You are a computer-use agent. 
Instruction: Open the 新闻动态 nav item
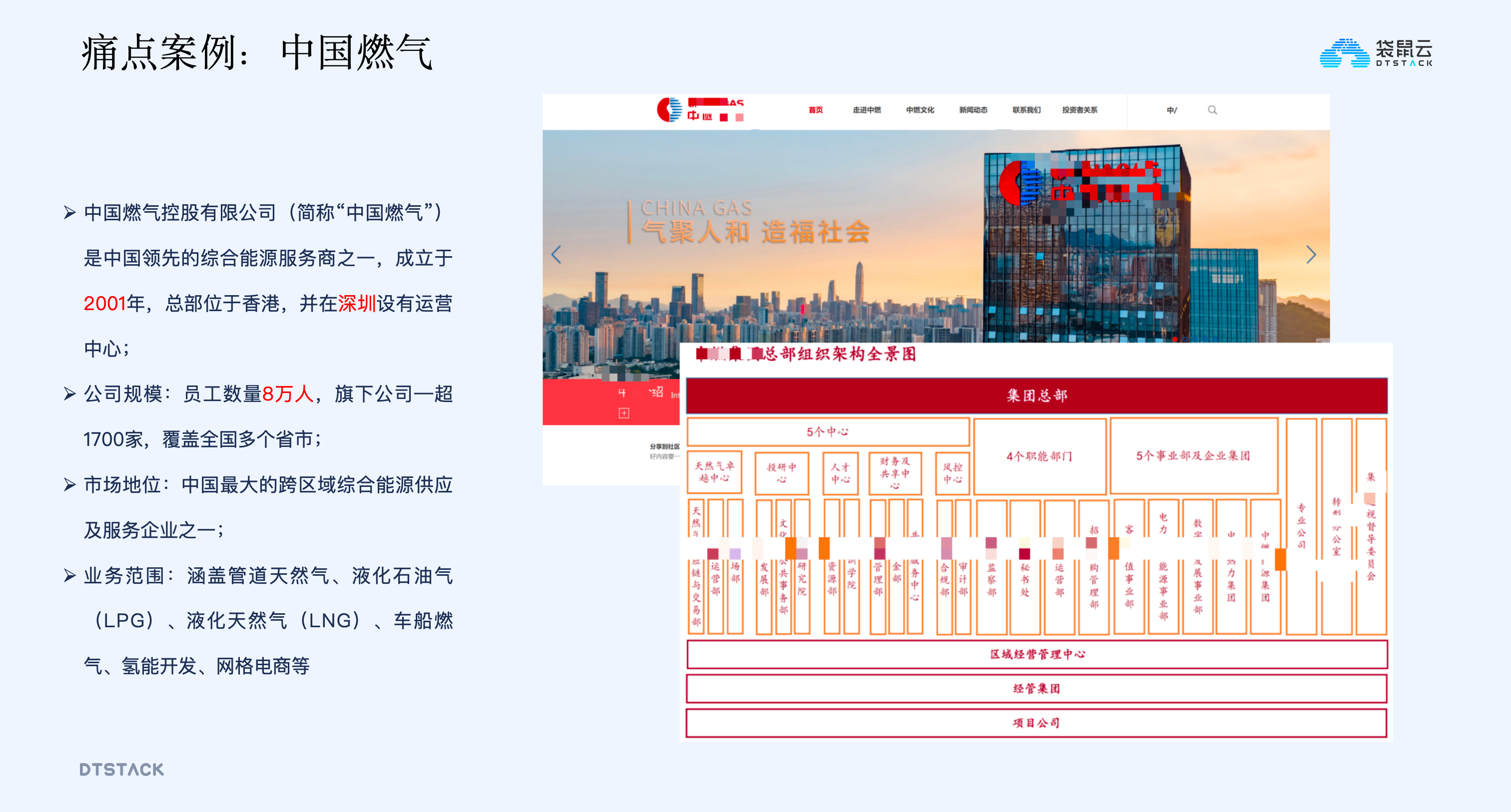[973, 110]
